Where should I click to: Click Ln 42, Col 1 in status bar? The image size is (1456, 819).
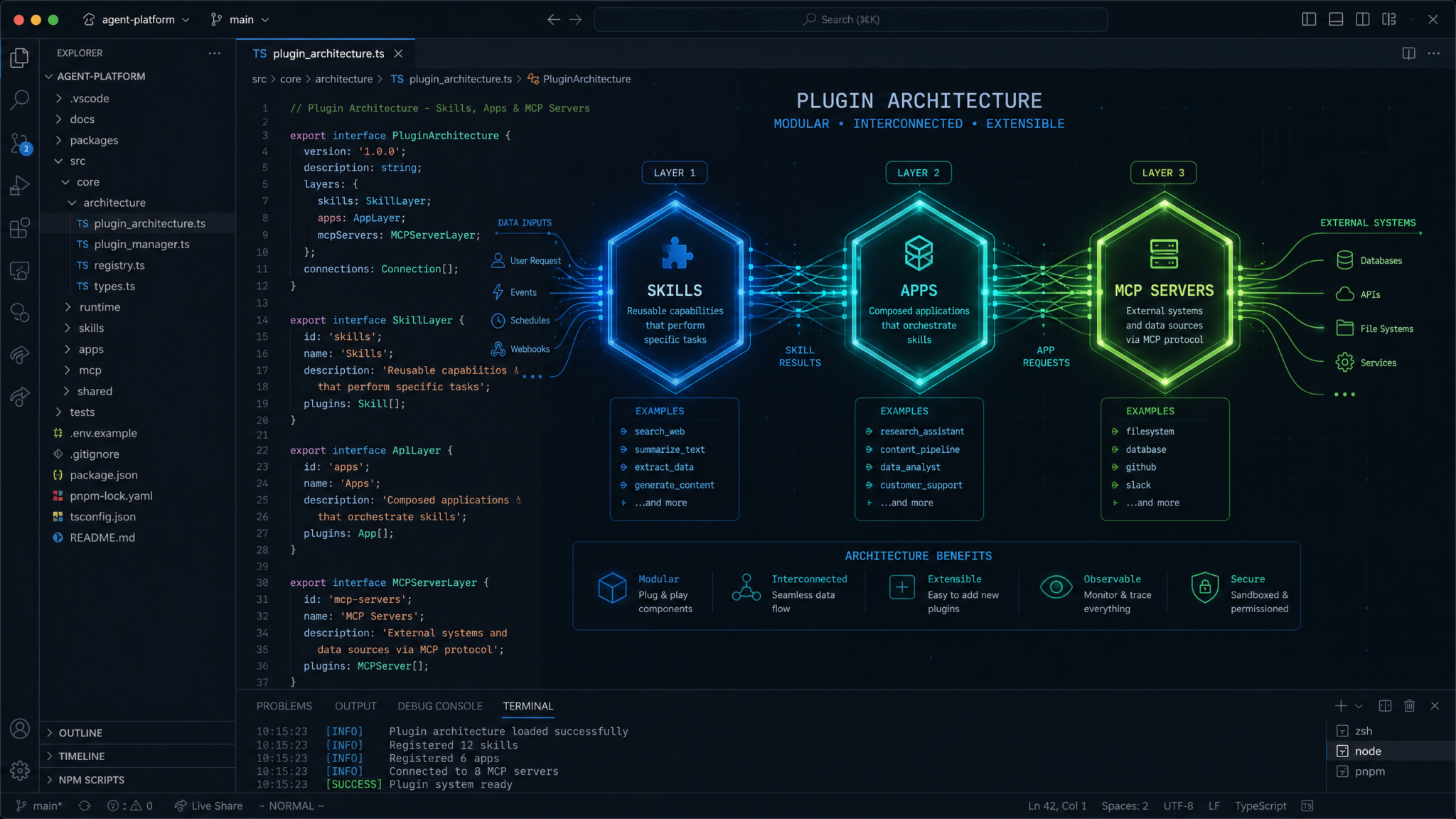pos(1057,805)
